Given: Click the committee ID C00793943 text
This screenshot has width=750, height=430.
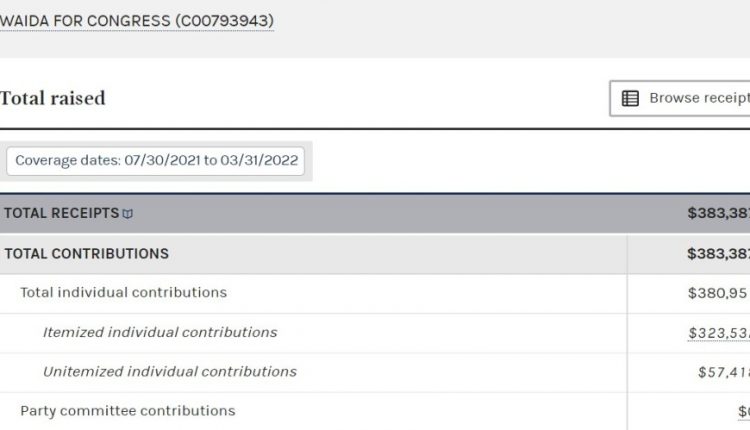Looking at the screenshot, I should click(x=225, y=21).
